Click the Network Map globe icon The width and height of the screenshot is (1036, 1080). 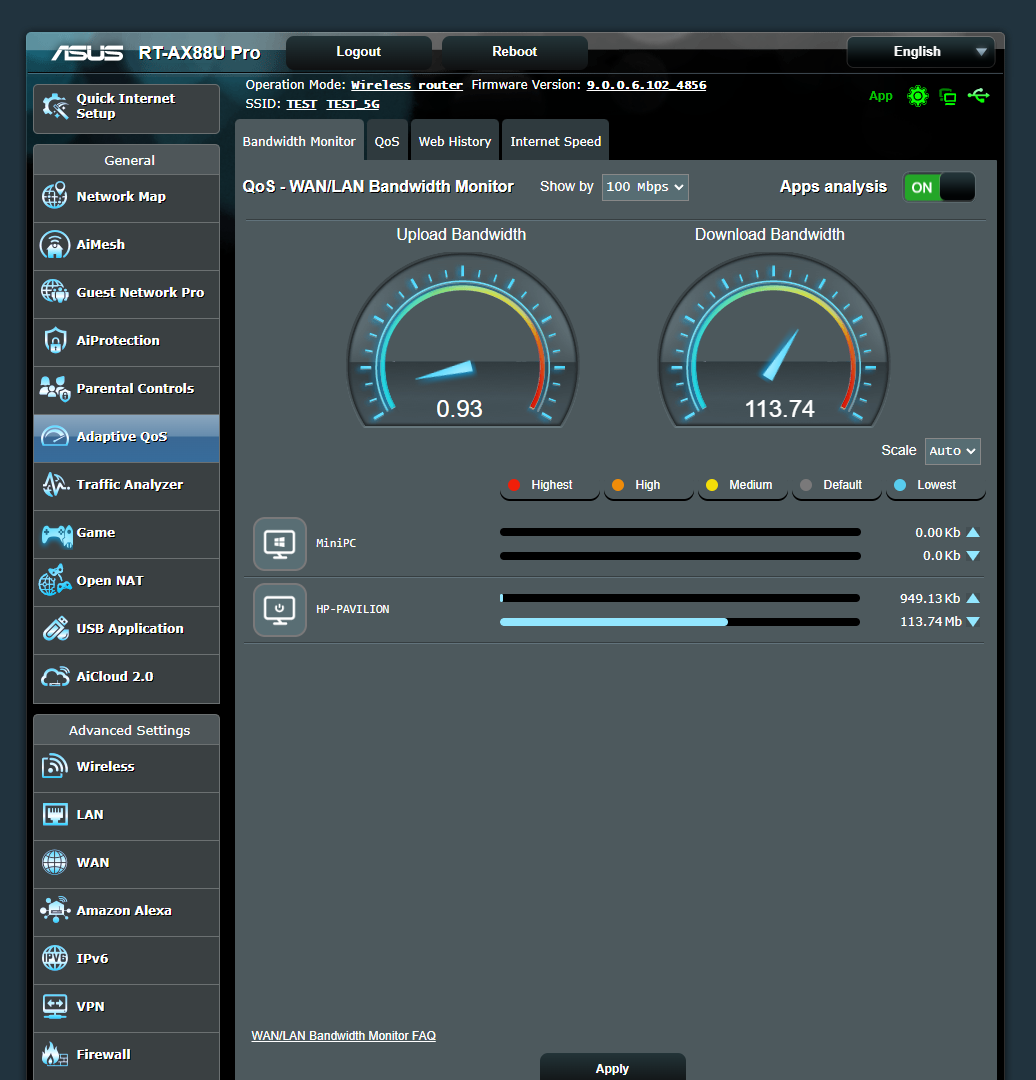tap(54, 196)
